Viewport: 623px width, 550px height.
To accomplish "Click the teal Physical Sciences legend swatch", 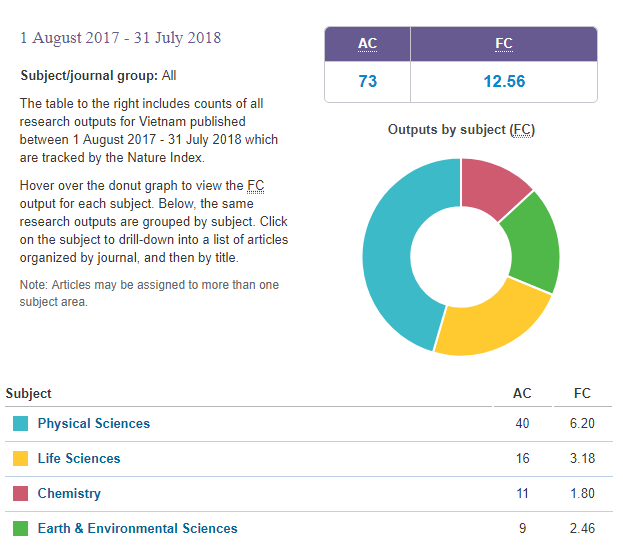I will click(x=20, y=424).
